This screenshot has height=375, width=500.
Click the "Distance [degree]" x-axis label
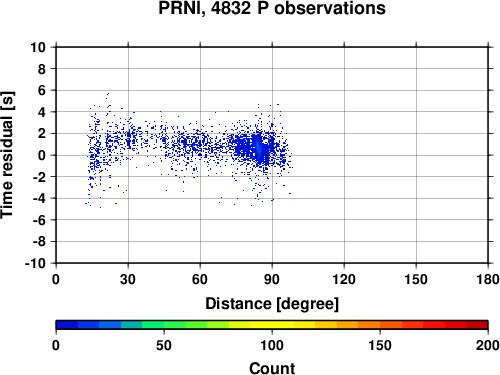pyautogui.click(x=272, y=304)
